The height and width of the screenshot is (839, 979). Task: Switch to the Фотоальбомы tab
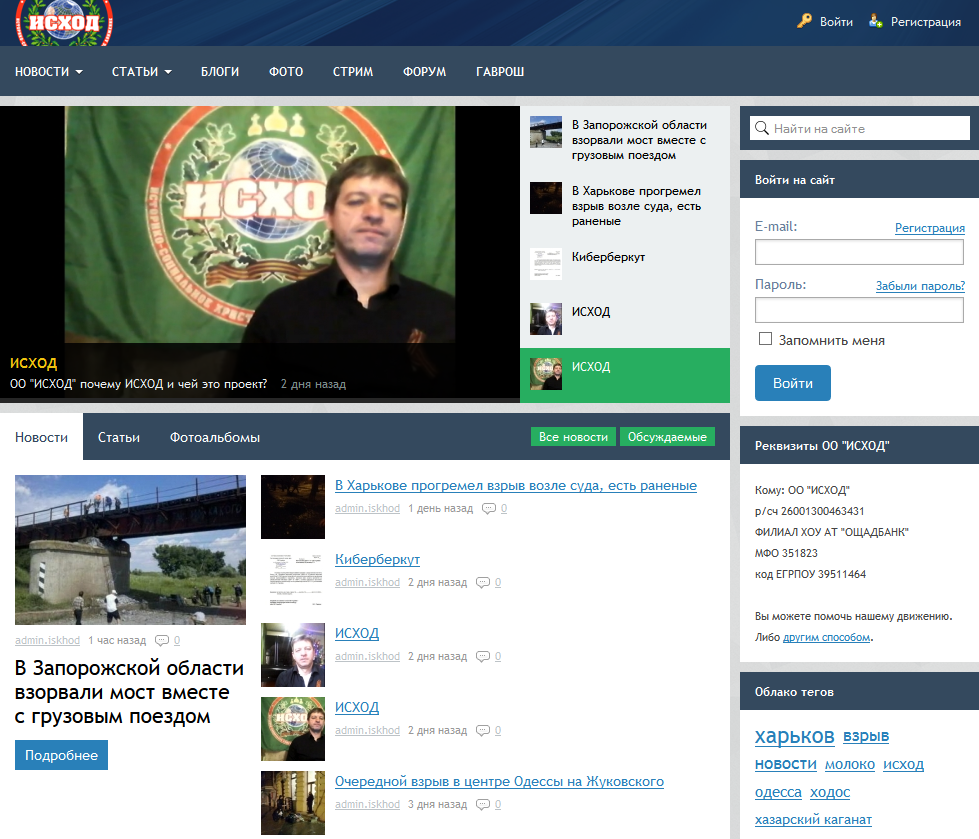pos(214,437)
